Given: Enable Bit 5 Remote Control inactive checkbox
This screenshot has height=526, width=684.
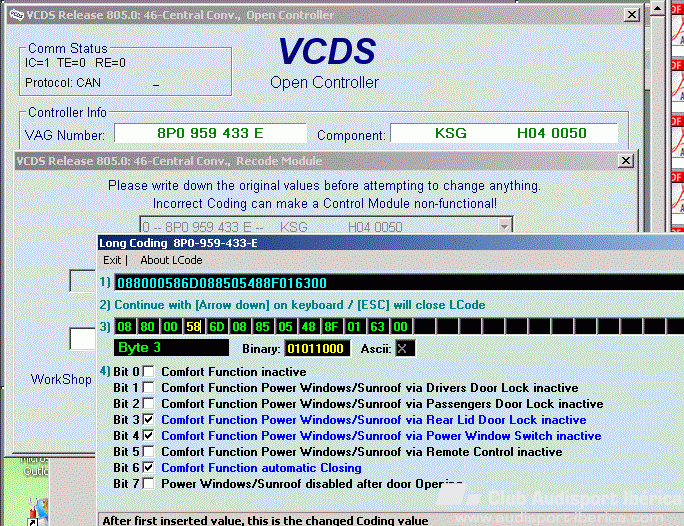Looking at the screenshot, I should (149, 451).
